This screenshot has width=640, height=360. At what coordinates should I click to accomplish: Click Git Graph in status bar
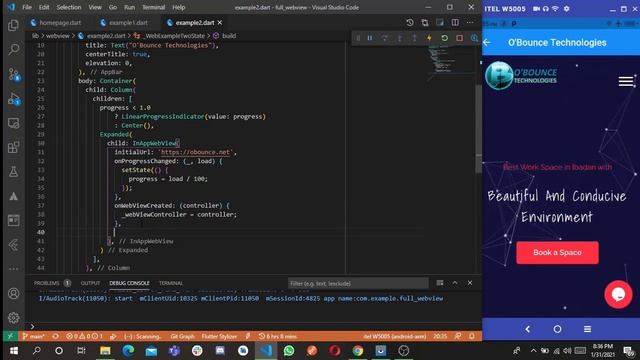(182, 336)
